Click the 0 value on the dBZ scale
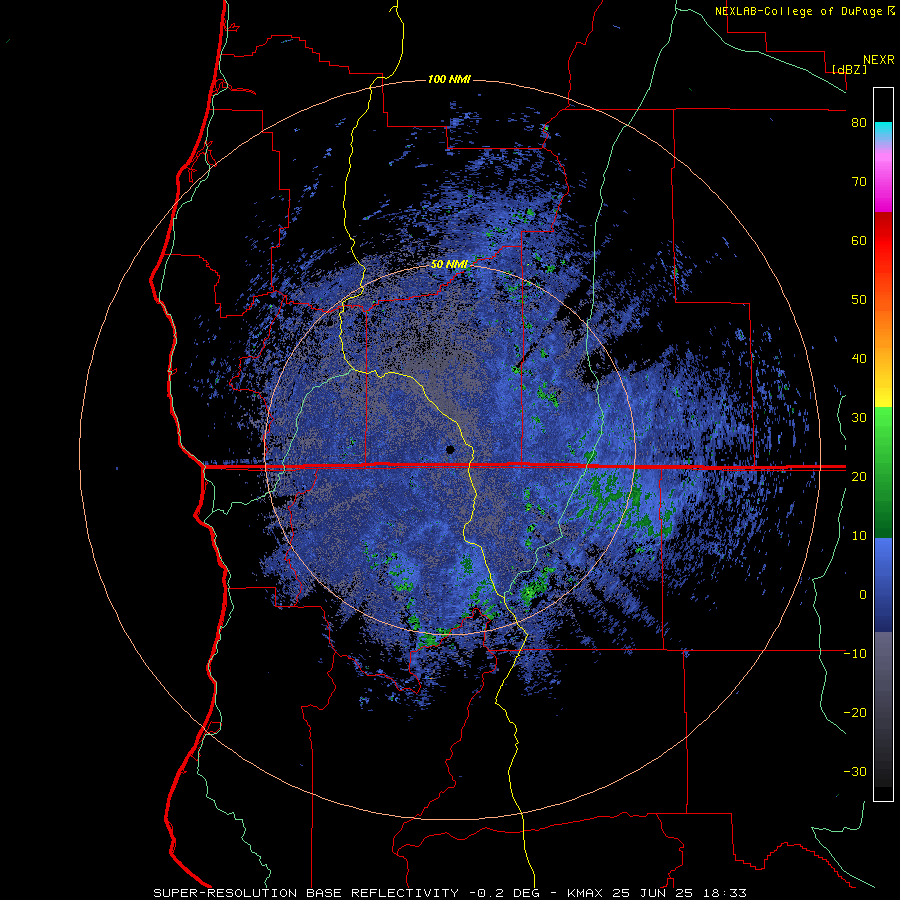 863,595
